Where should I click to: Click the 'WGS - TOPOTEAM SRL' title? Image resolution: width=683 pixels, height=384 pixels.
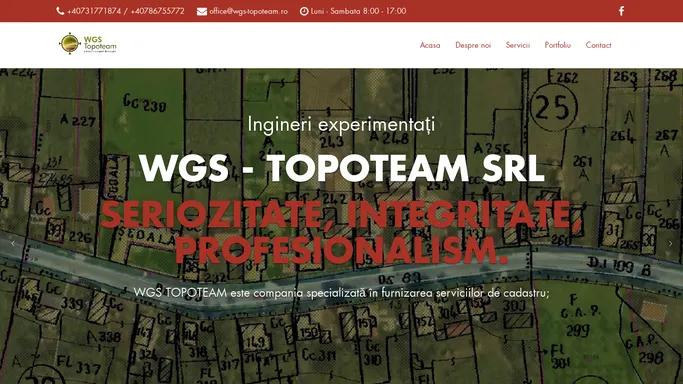342,168
